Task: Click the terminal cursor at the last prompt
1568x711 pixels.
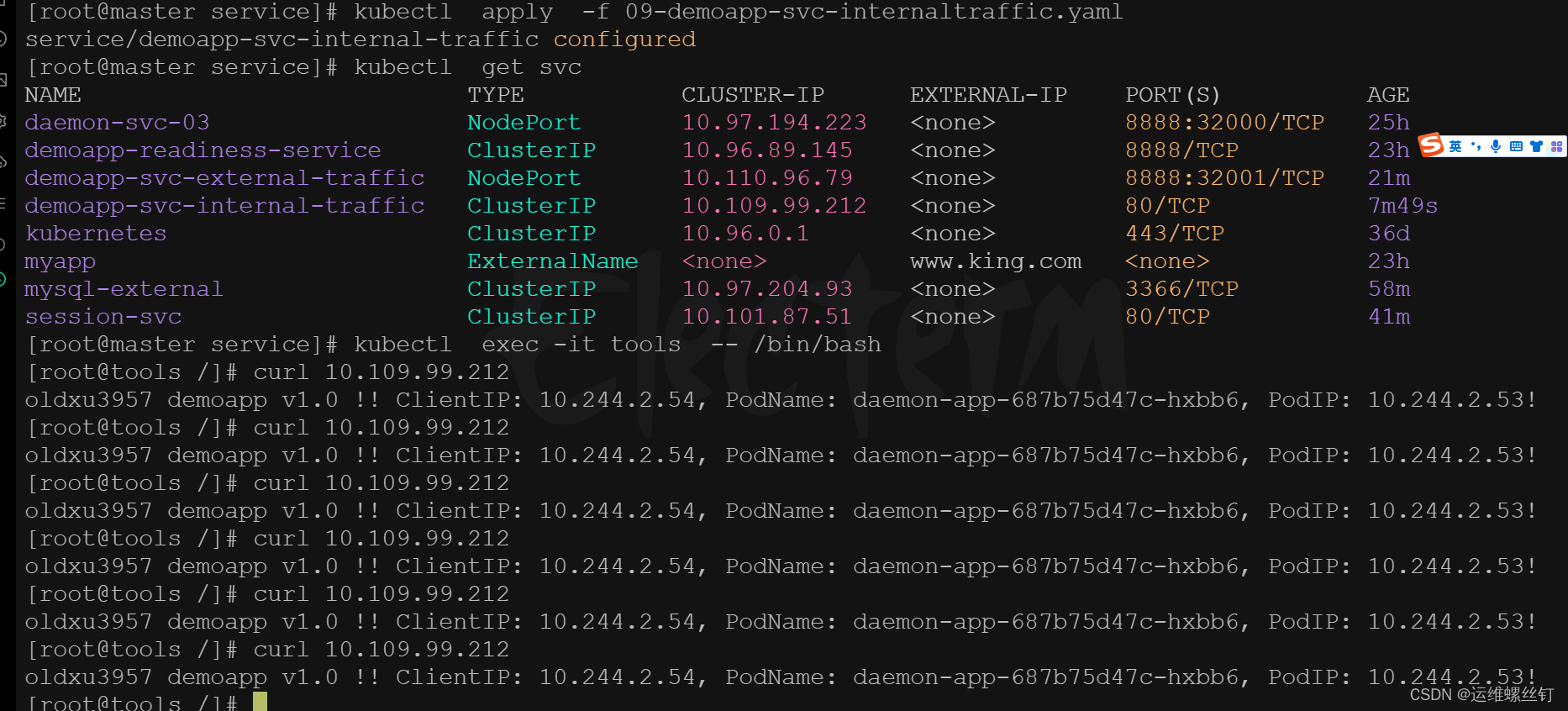Action: [260, 702]
